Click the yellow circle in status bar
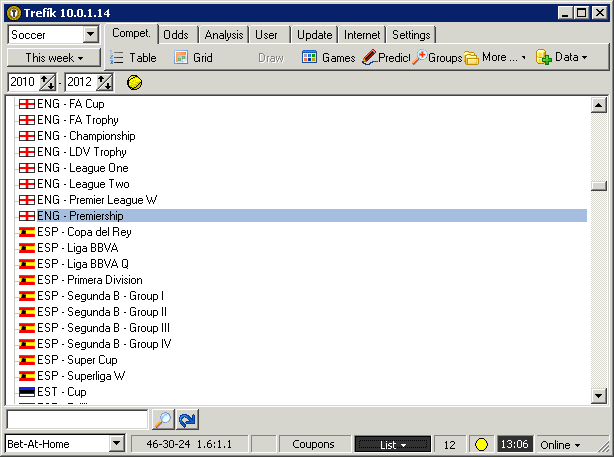614x457 pixels. click(x=481, y=444)
